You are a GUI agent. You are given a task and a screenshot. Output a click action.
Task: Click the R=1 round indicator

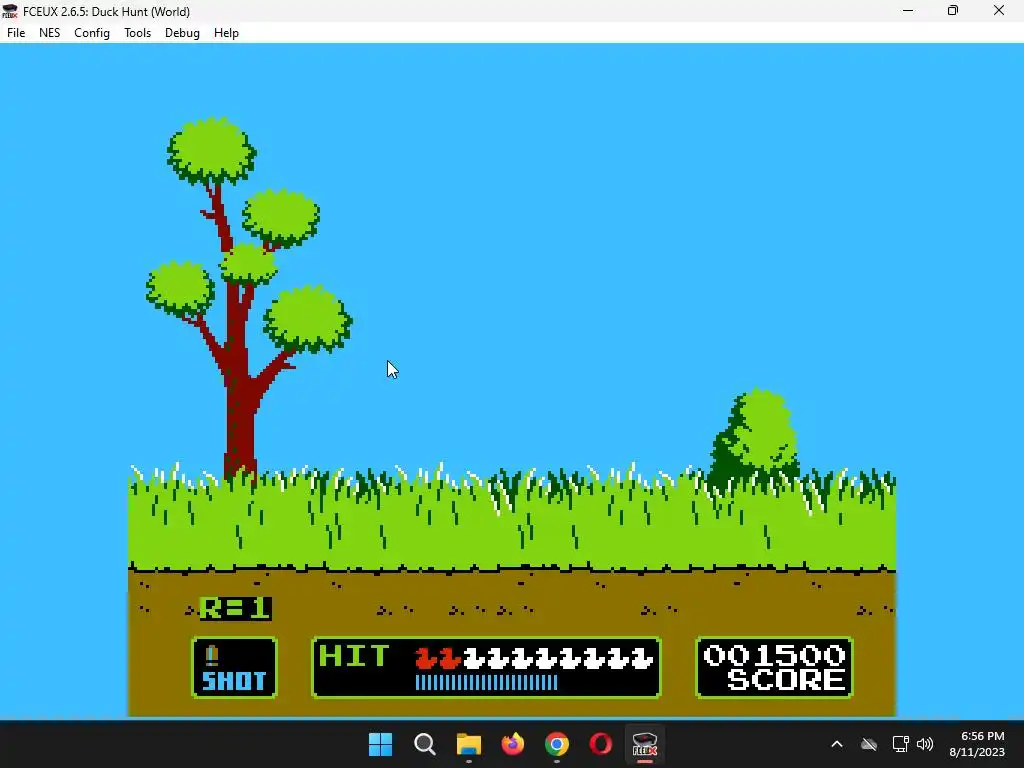coord(235,609)
